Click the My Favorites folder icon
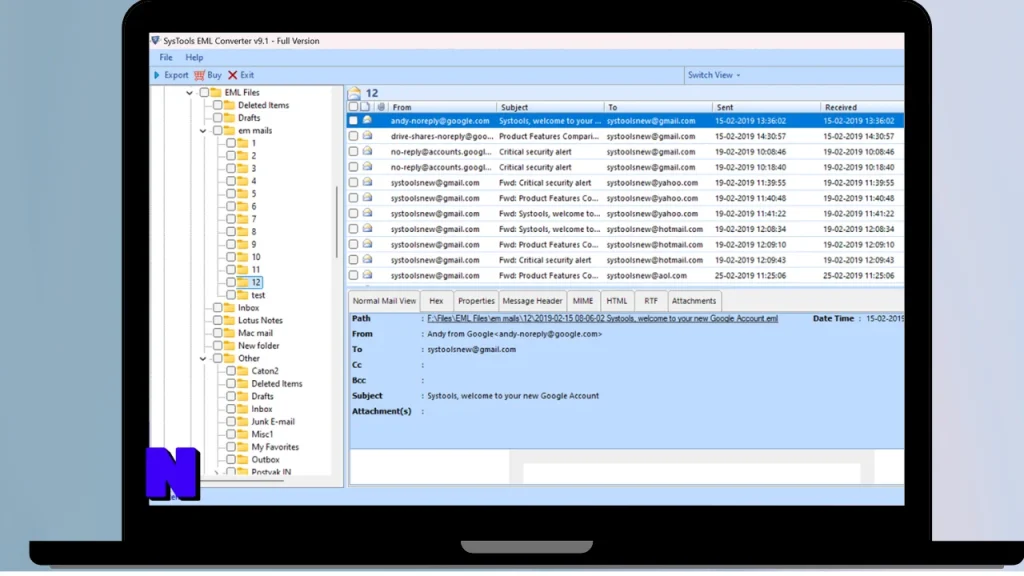The width and height of the screenshot is (1024, 576). click(x=243, y=447)
